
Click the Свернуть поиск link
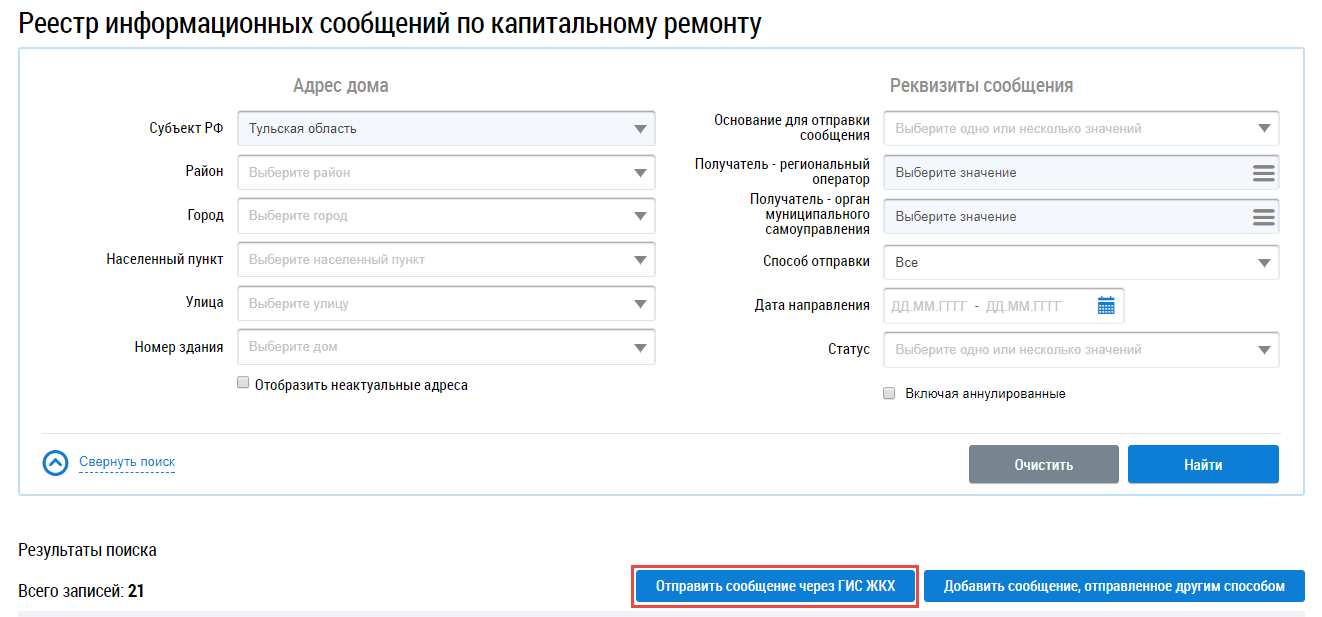point(127,462)
